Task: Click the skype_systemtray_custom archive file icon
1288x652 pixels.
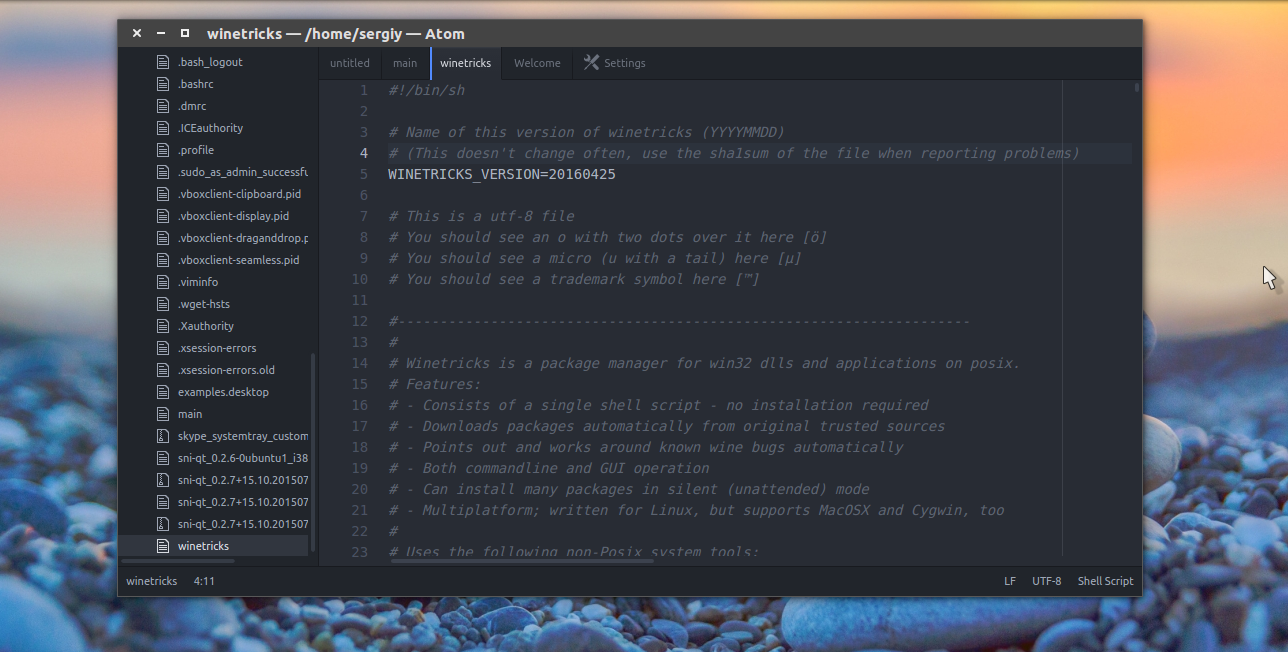Action: pos(163,436)
